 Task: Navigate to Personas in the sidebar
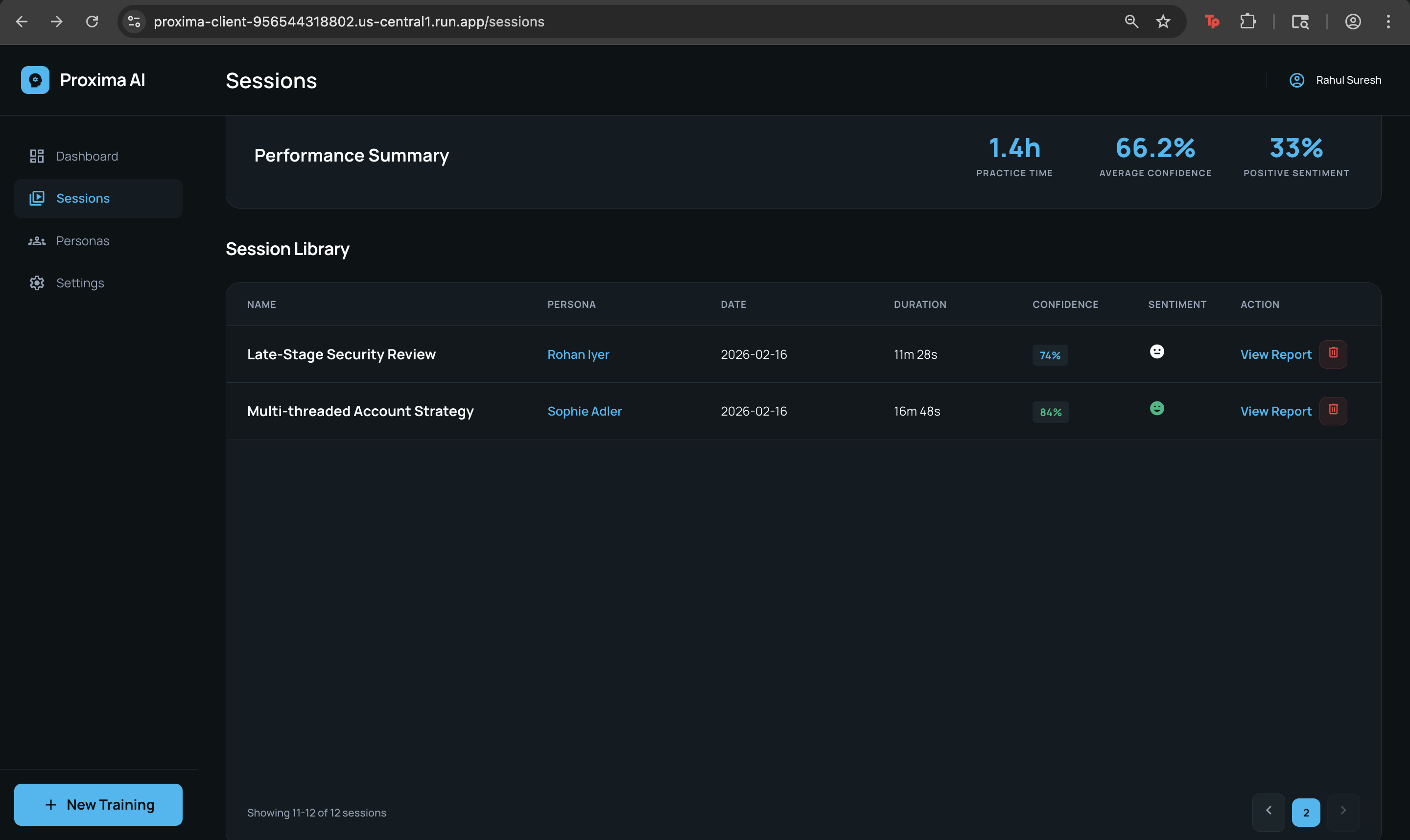[83, 241]
